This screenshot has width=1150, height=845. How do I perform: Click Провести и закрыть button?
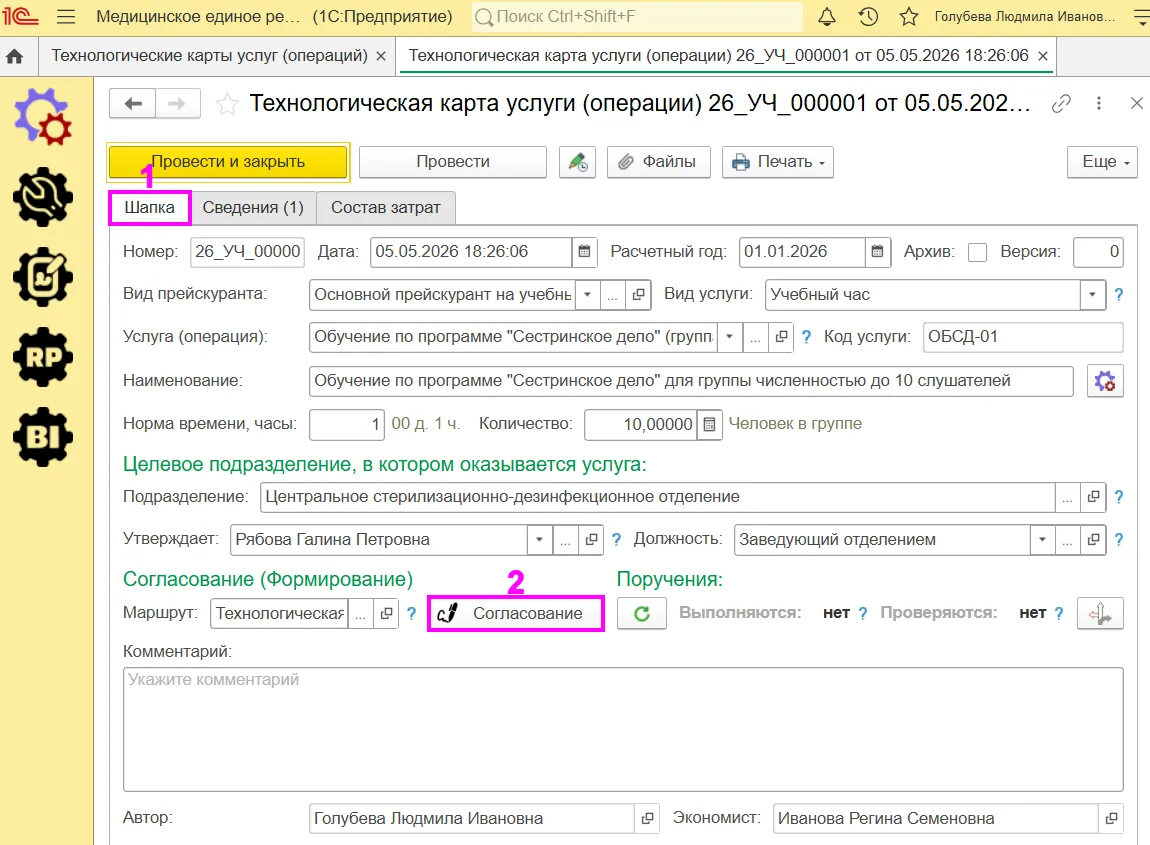click(228, 162)
